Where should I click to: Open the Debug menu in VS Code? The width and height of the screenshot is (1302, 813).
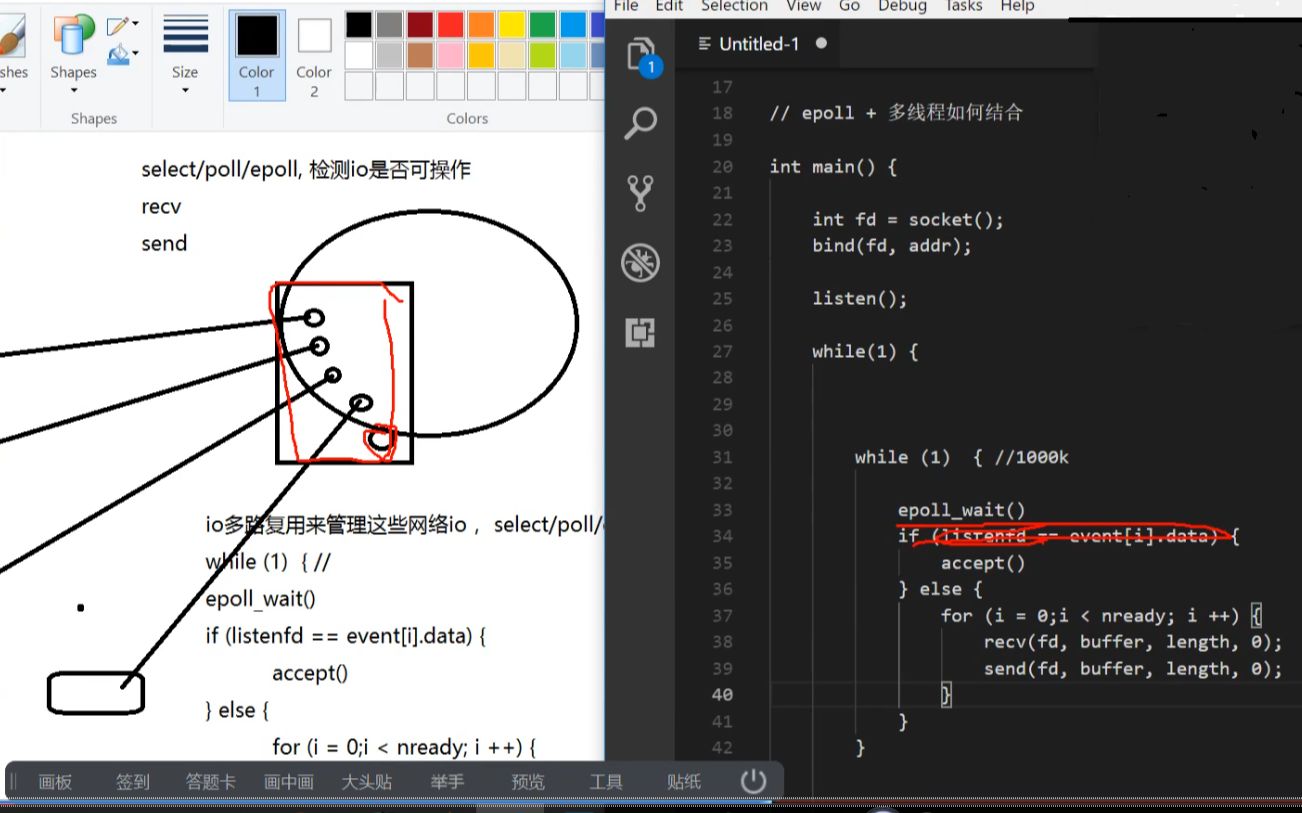click(x=901, y=7)
